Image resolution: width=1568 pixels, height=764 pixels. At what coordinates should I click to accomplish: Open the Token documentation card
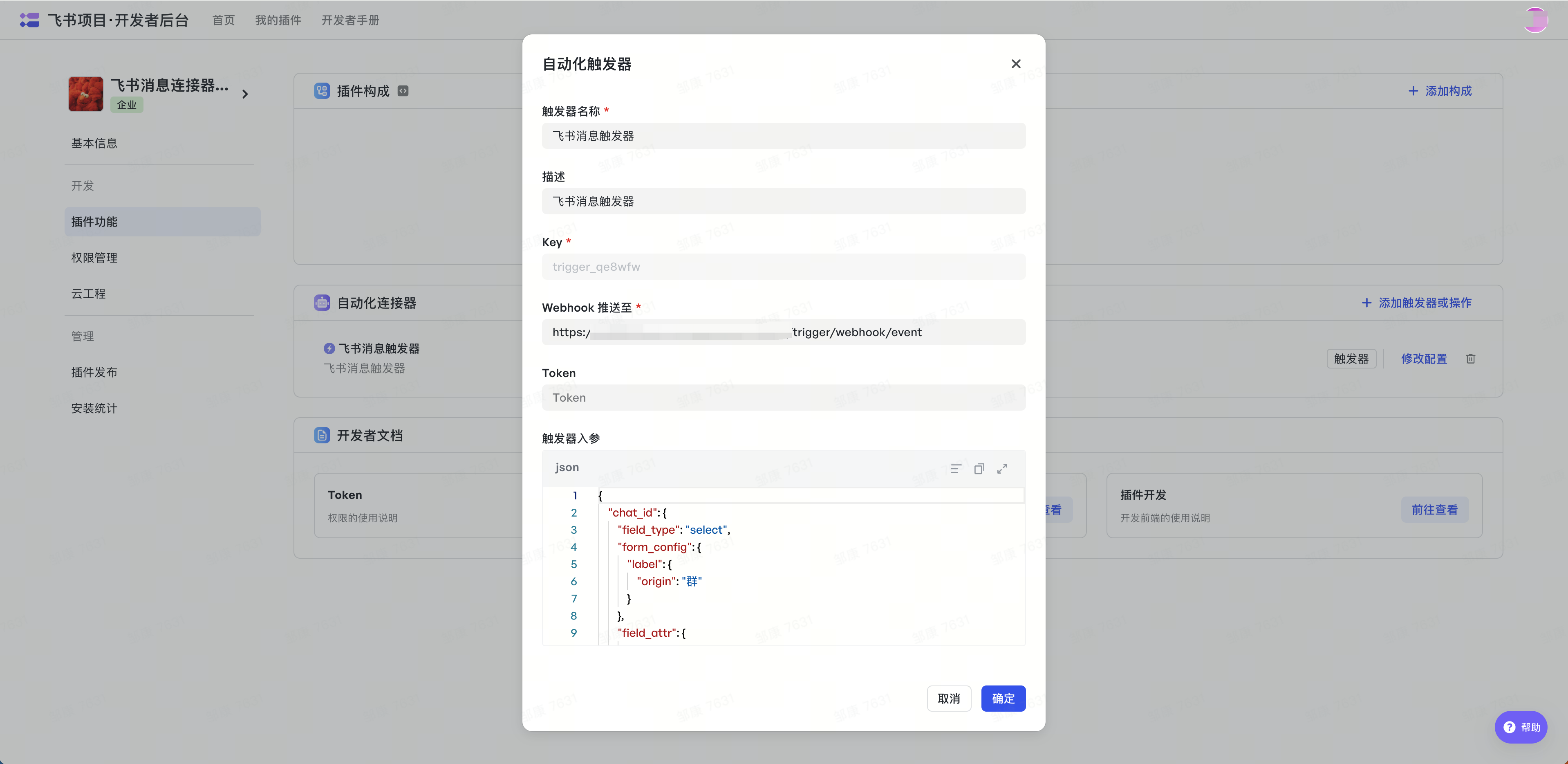pos(418,506)
